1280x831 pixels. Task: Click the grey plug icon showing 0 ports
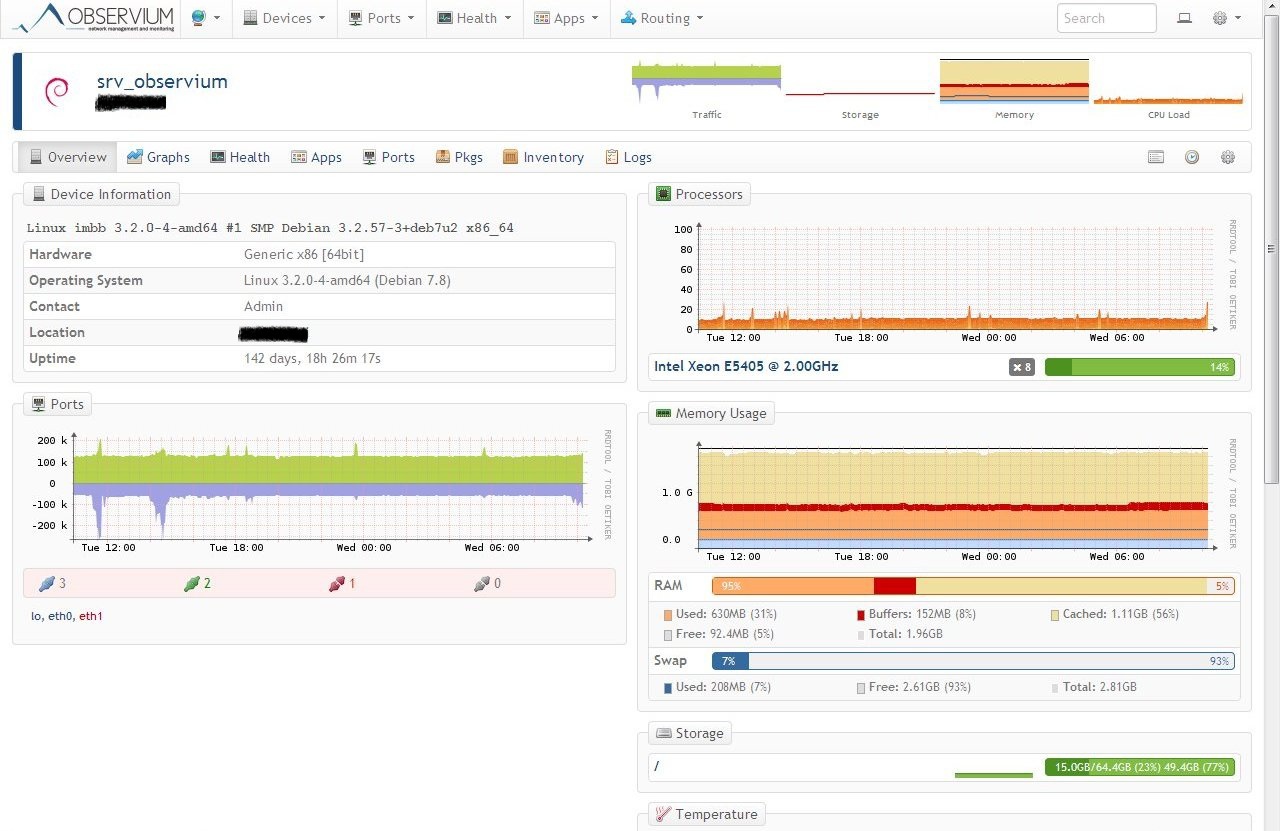point(483,583)
